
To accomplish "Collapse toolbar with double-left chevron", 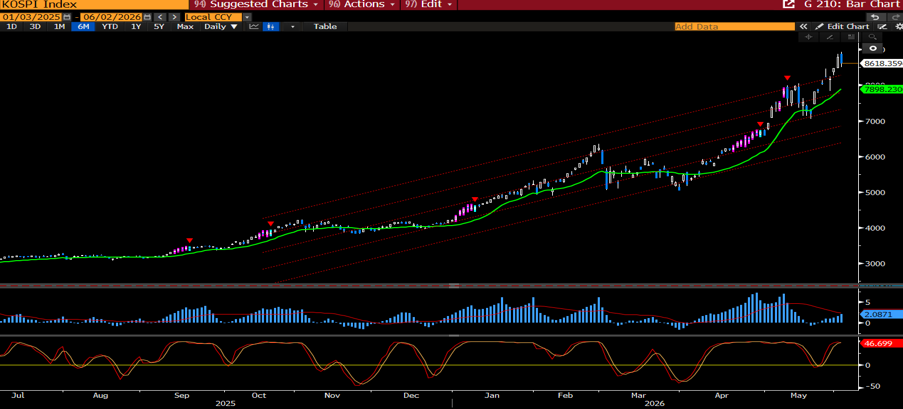I will coord(804,26).
